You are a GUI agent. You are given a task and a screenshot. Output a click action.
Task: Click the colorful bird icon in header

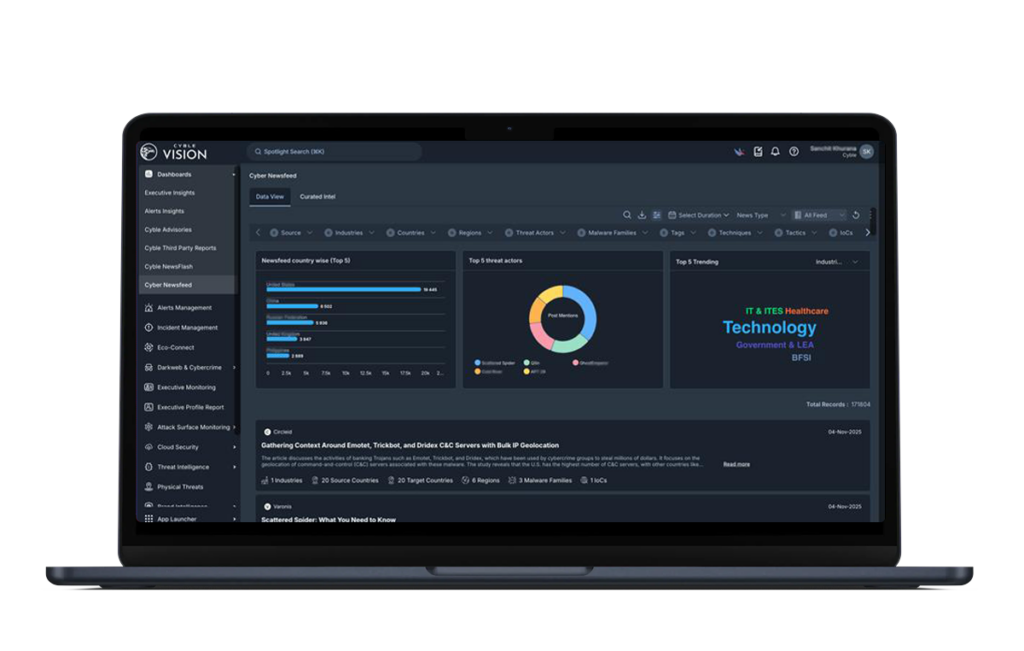(739, 151)
